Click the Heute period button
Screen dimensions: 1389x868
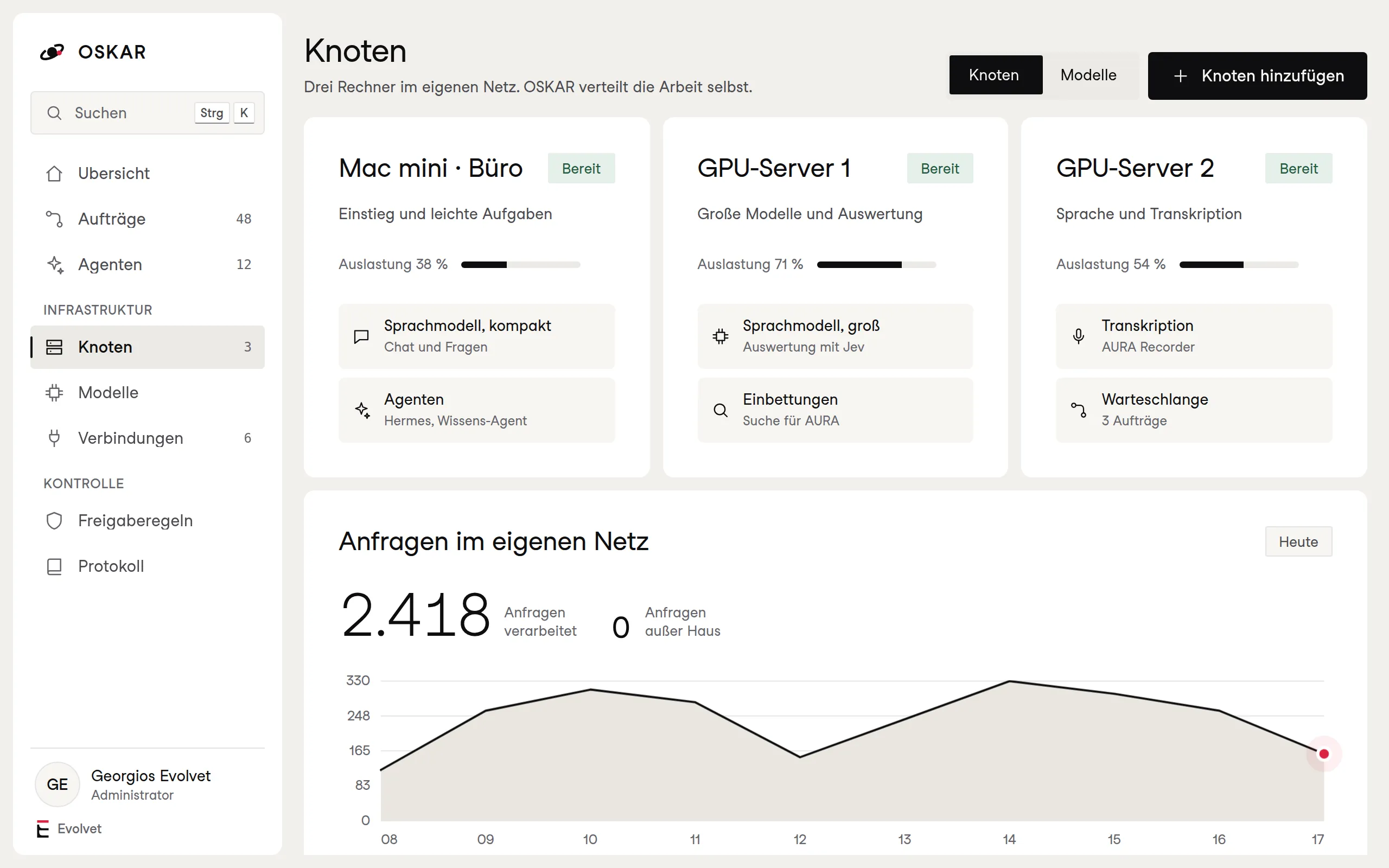pyautogui.click(x=1298, y=541)
